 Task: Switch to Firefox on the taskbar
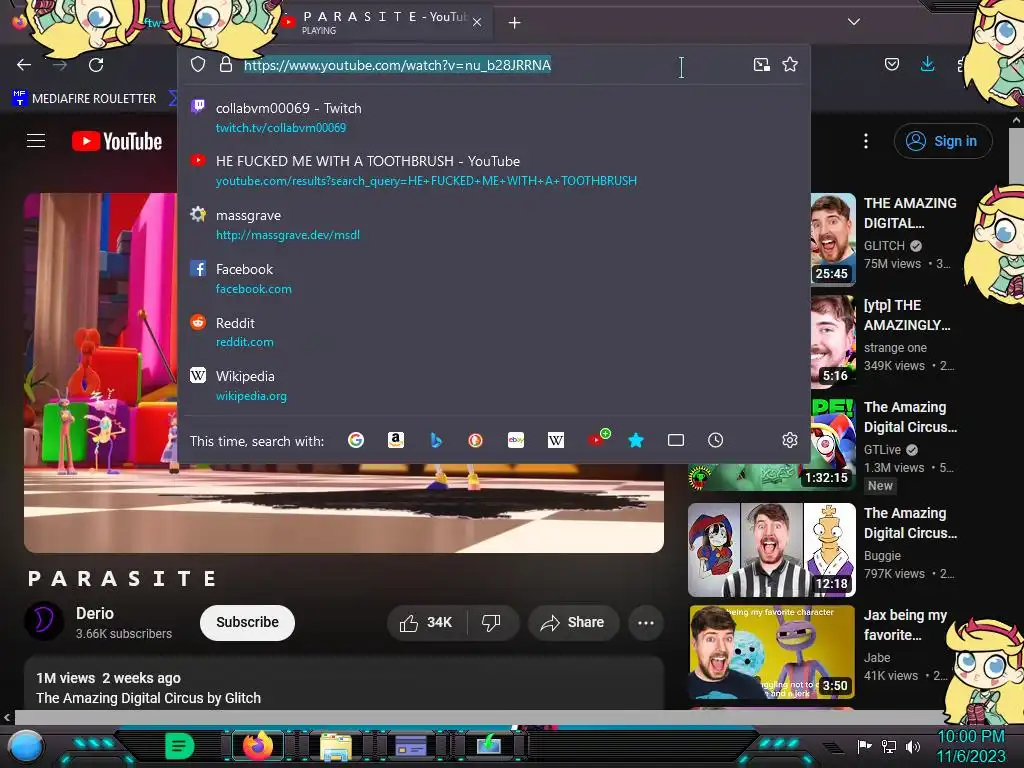258,745
